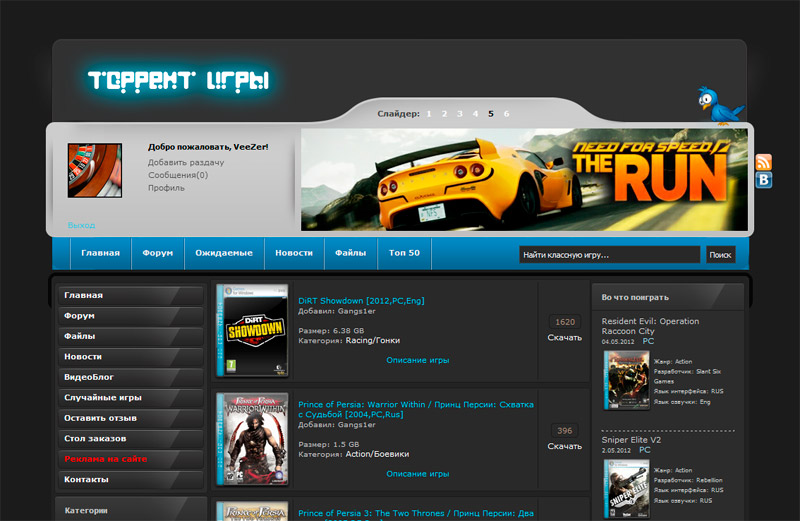800x521 pixels.
Task: Open Prince of Persia: Warrior Within title link
Action: click(416, 409)
